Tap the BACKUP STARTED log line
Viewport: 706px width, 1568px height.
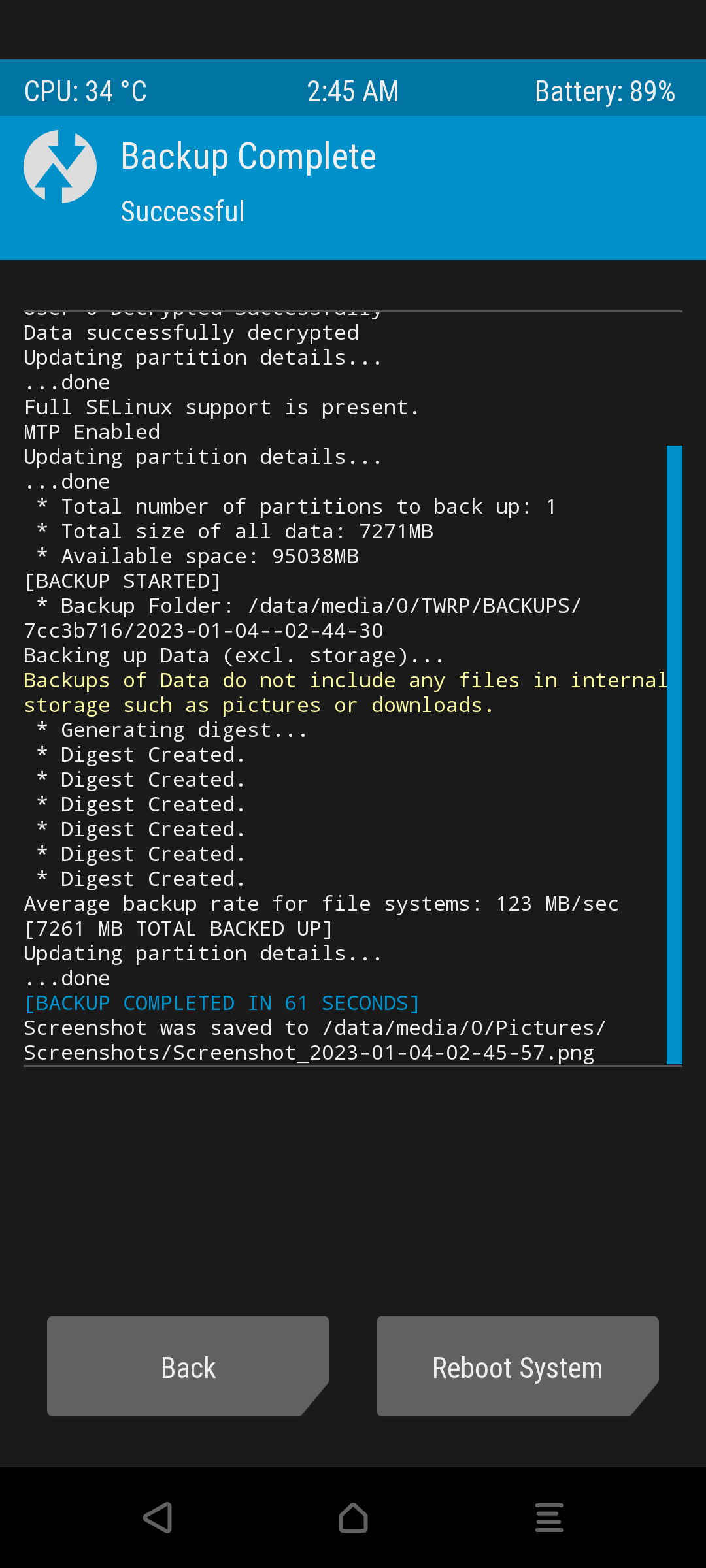(x=123, y=581)
